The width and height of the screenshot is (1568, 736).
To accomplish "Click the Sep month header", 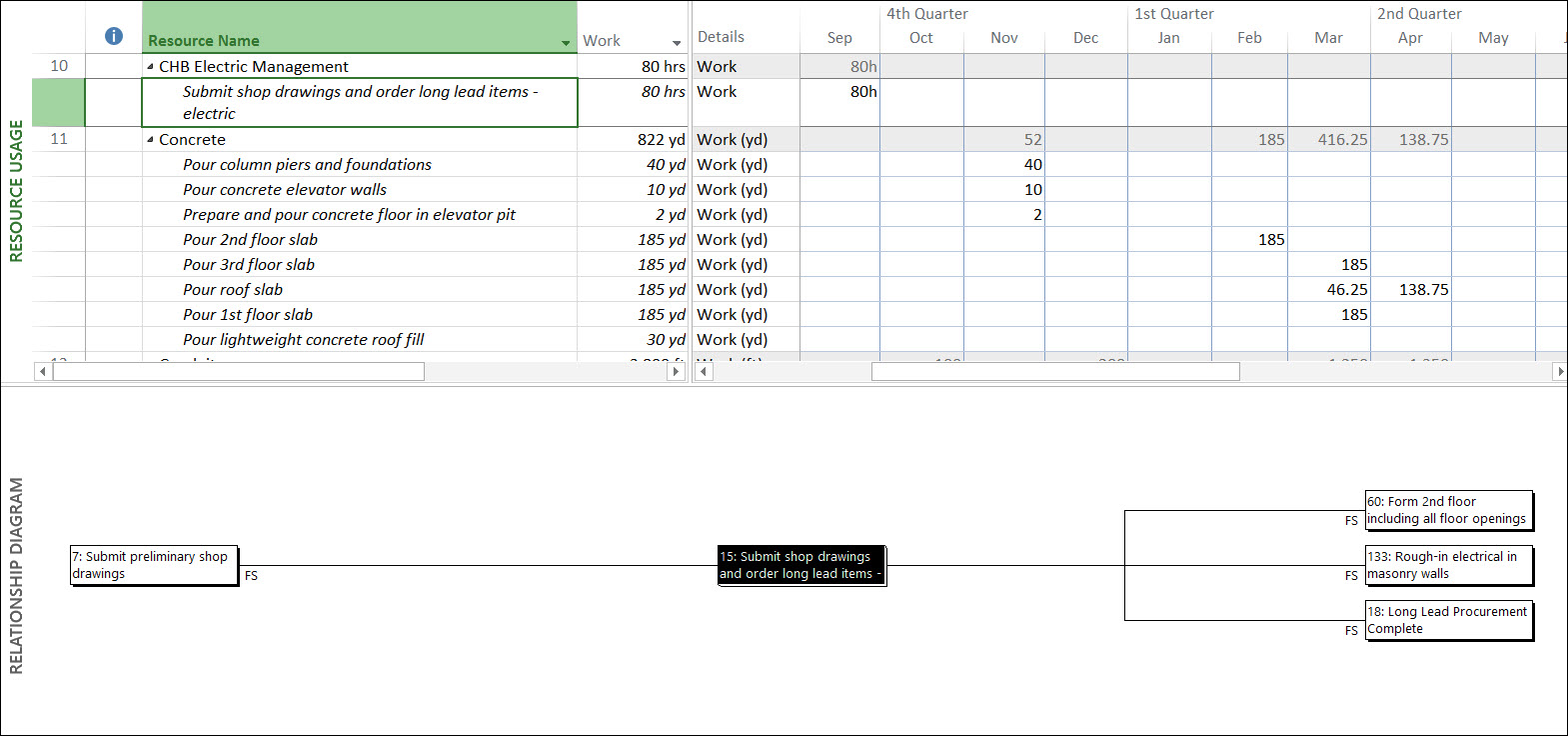I will (839, 38).
